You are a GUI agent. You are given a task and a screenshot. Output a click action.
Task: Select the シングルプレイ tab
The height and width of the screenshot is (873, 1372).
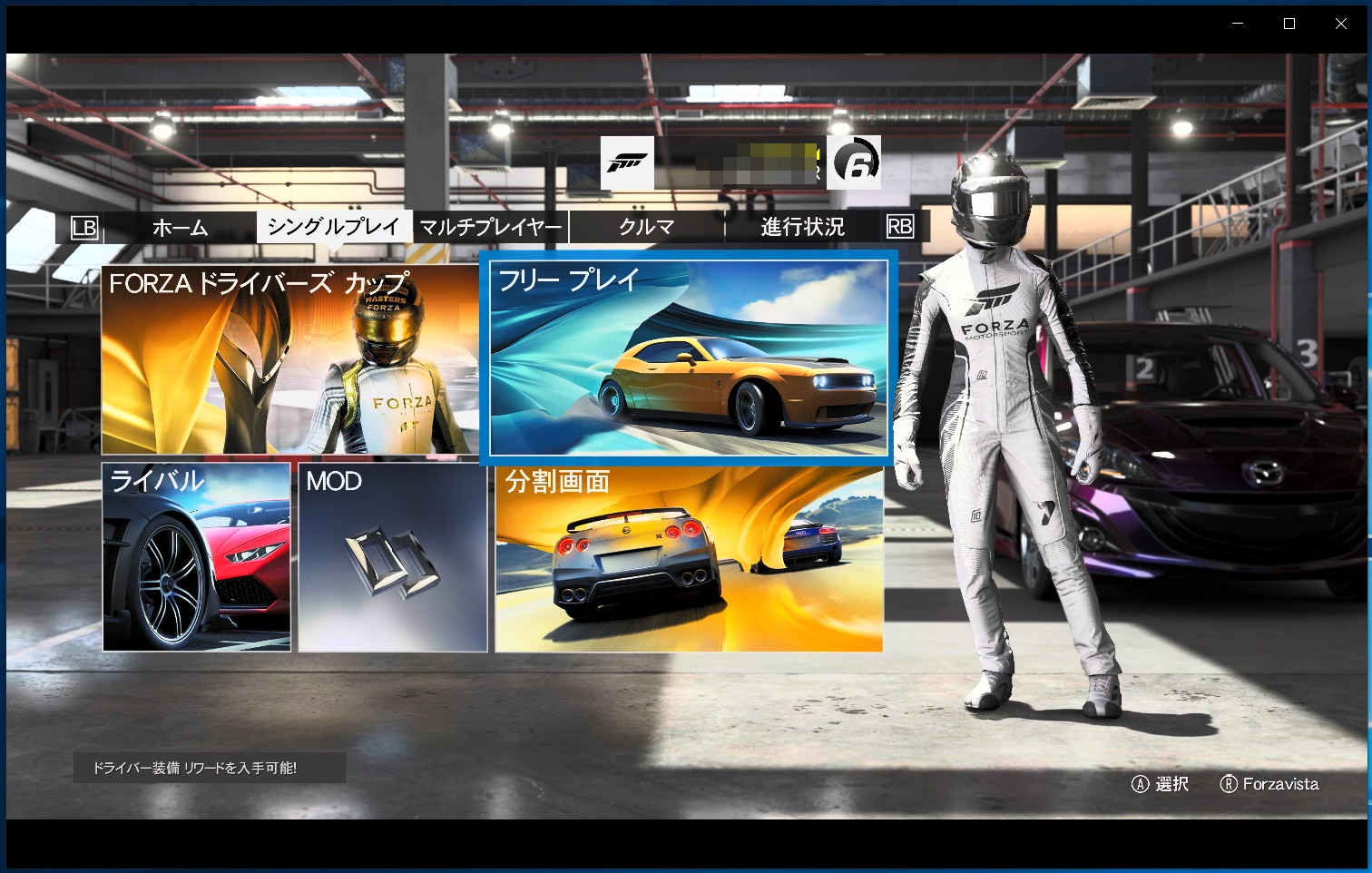[334, 226]
